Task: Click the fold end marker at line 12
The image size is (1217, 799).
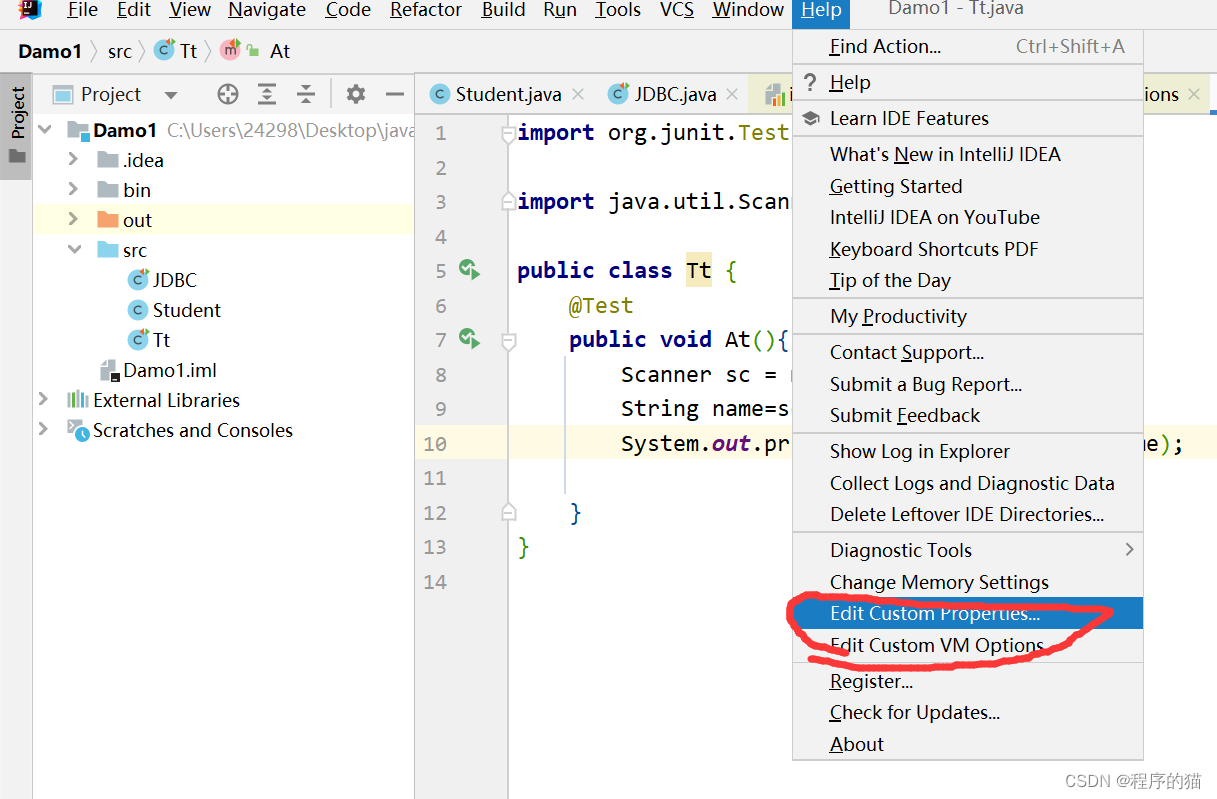Action: (x=509, y=513)
